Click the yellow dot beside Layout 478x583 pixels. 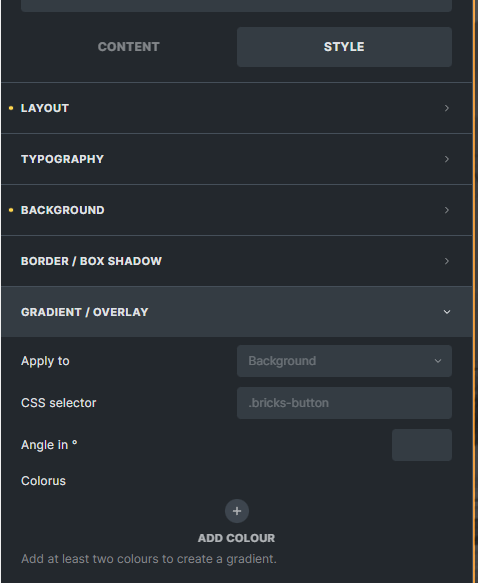[x=11, y=108]
